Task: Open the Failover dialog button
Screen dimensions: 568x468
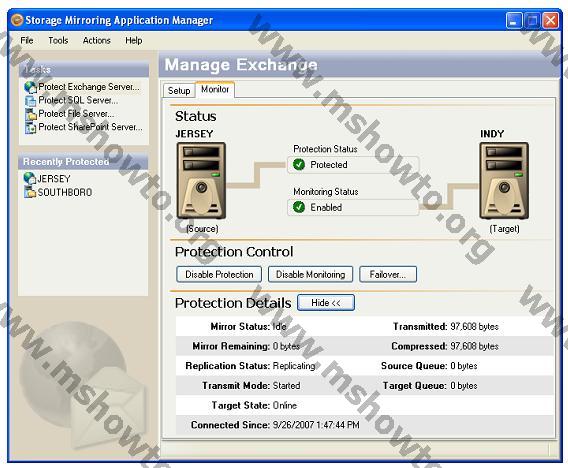Action: (388, 275)
